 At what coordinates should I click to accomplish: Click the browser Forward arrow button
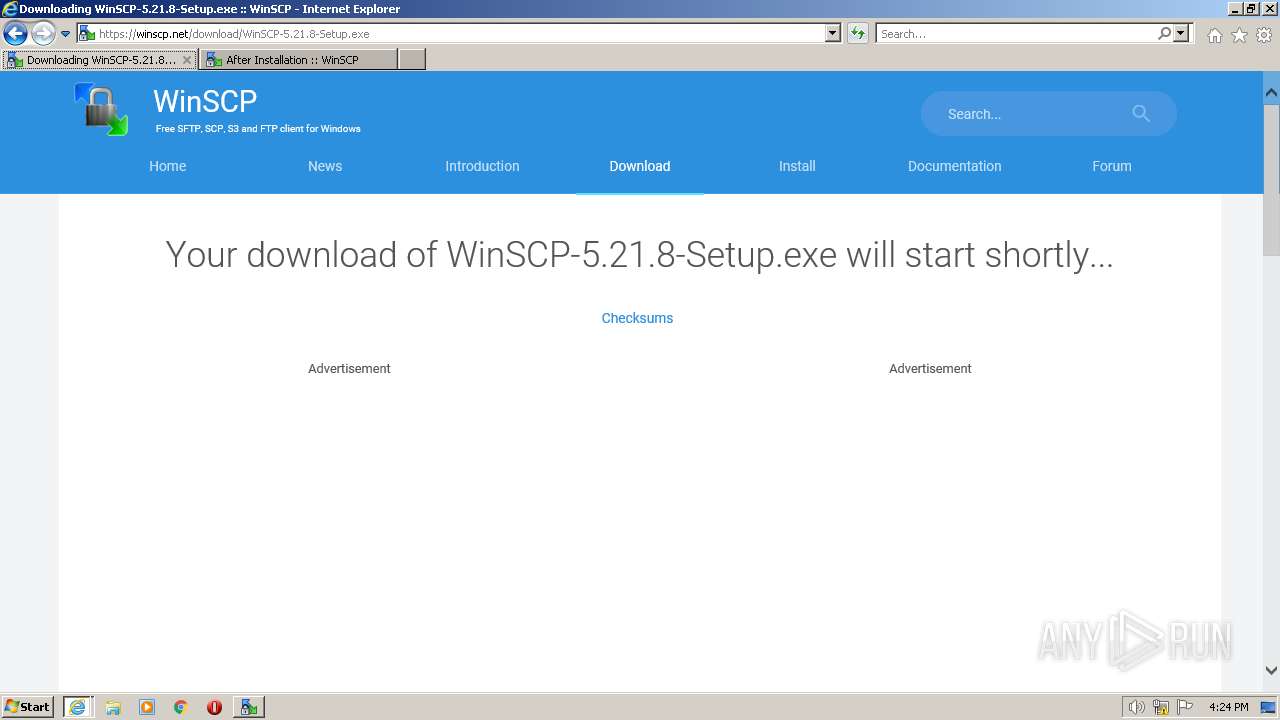pos(43,33)
